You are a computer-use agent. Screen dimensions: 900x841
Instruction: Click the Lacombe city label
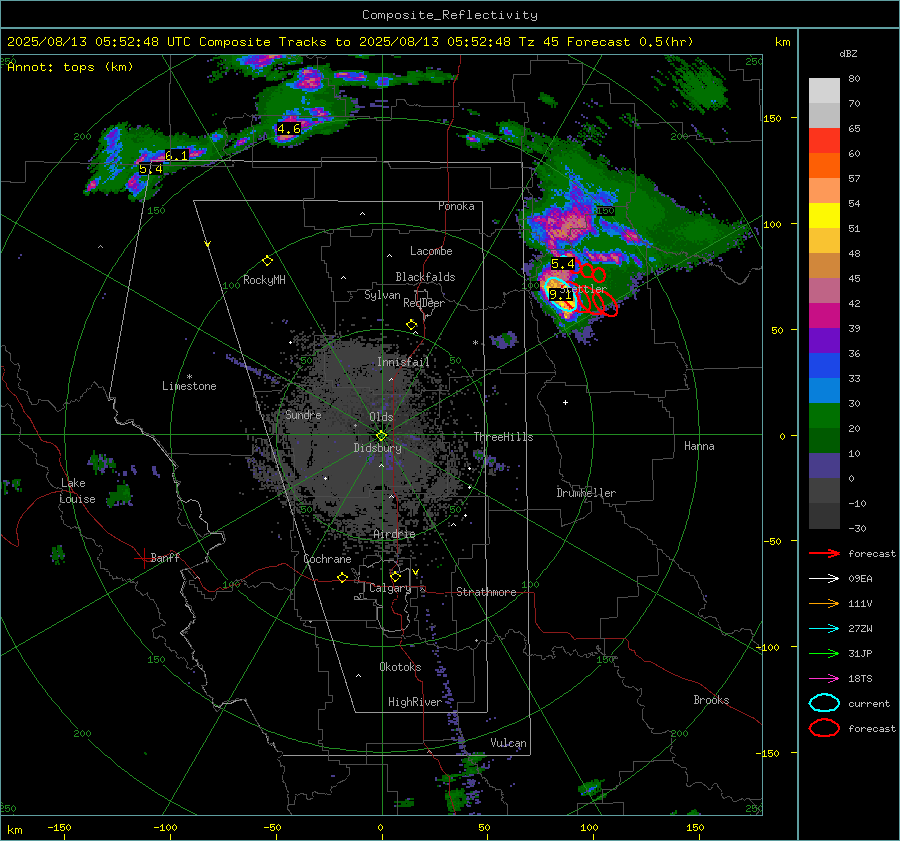pyautogui.click(x=431, y=251)
